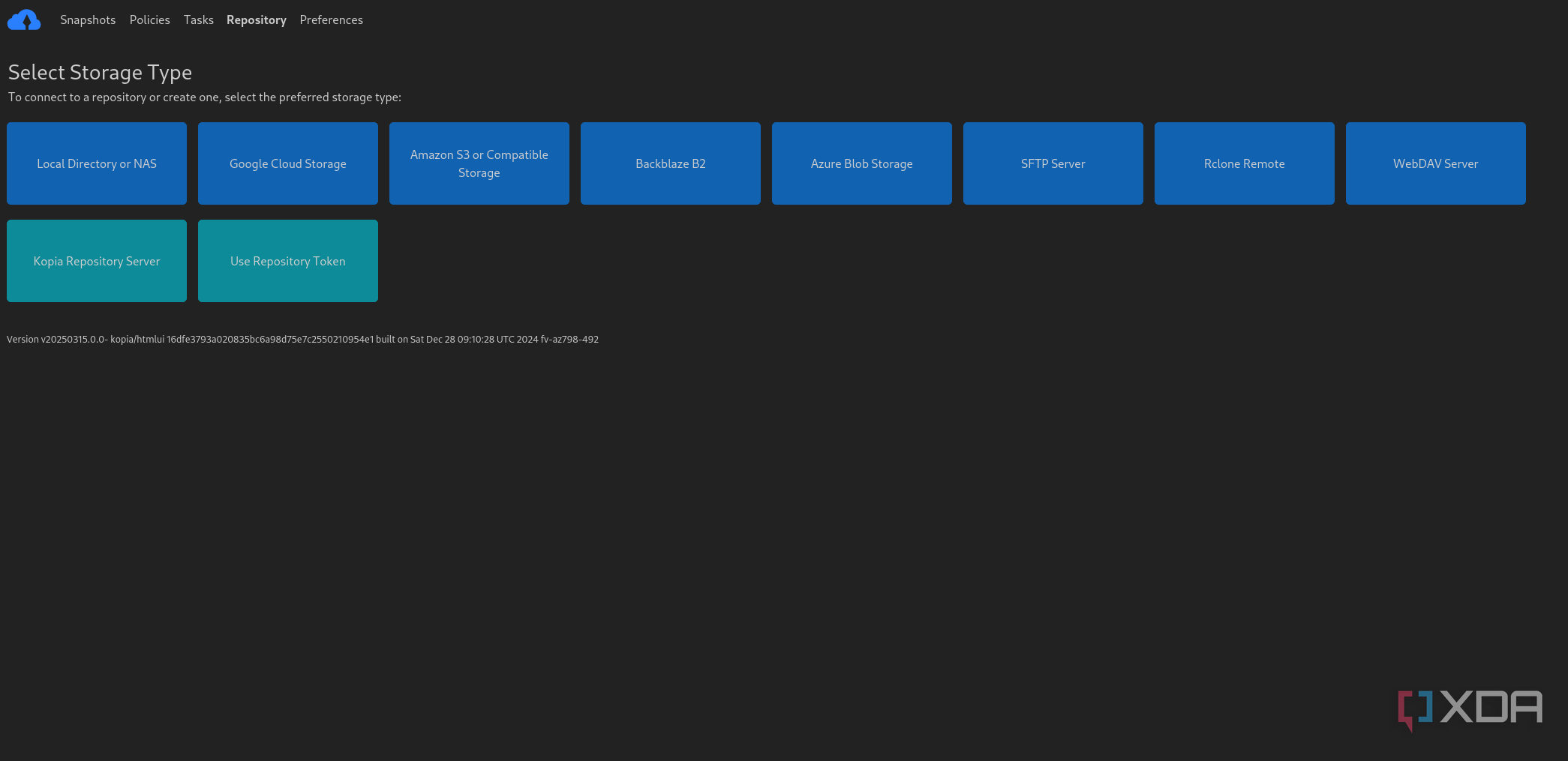
Task: Select the Repository menu item
Action: 256,19
